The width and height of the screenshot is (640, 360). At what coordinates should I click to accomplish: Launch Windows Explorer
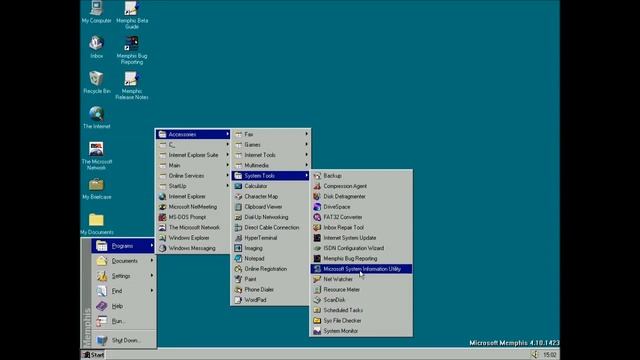pyautogui.click(x=193, y=238)
